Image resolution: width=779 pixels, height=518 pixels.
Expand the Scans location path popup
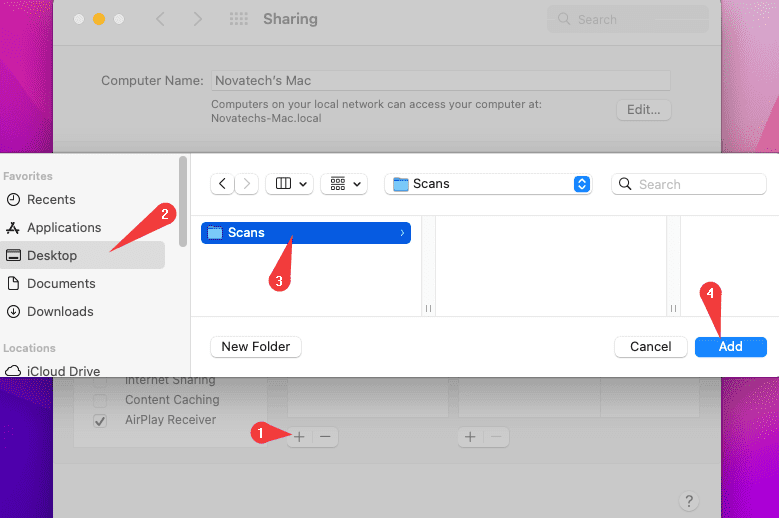[x=582, y=184]
